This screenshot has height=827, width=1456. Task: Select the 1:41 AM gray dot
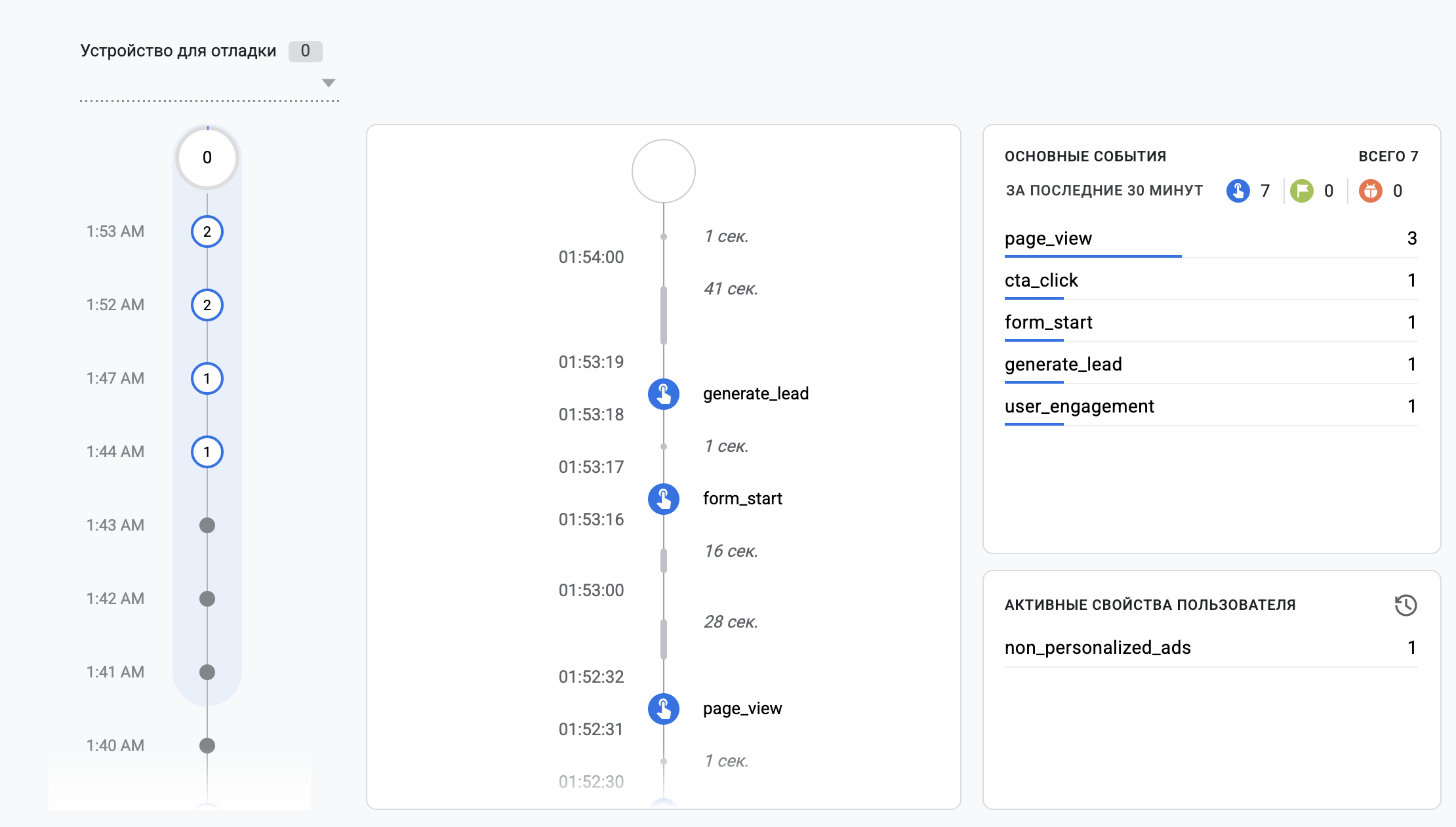coord(207,672)
